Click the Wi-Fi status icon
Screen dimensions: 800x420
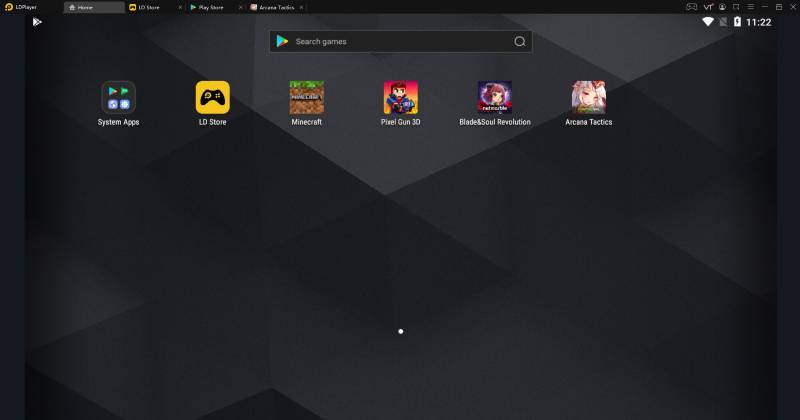click(708, 22)
